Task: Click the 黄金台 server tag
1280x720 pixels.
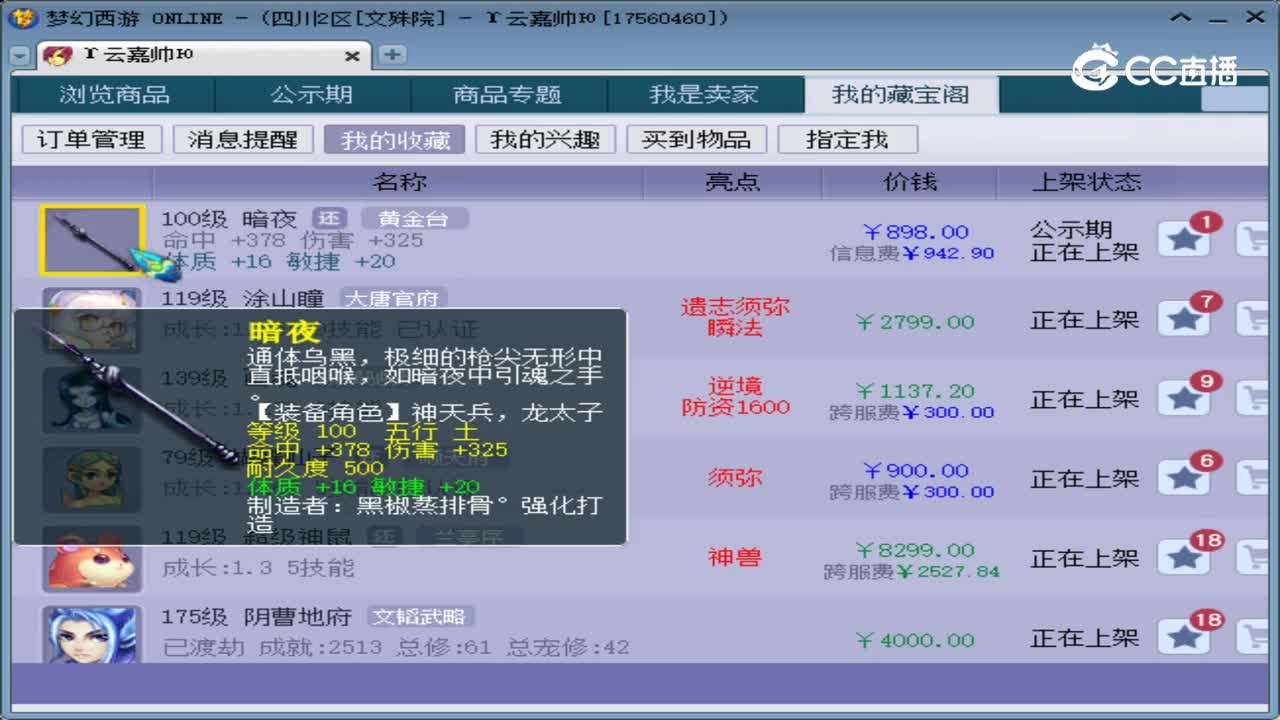Action: coord(414,219)
